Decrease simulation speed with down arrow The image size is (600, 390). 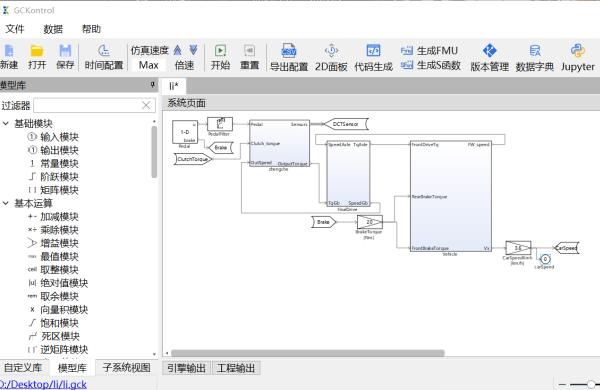[193, 50]
